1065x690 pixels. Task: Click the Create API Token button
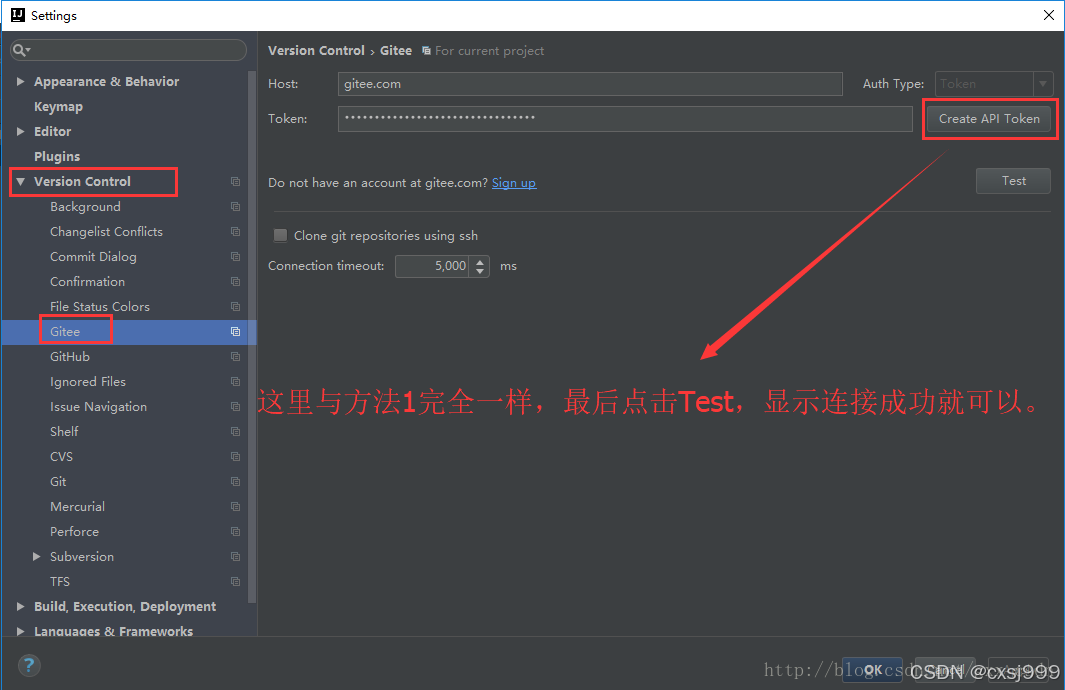[989, 119]
